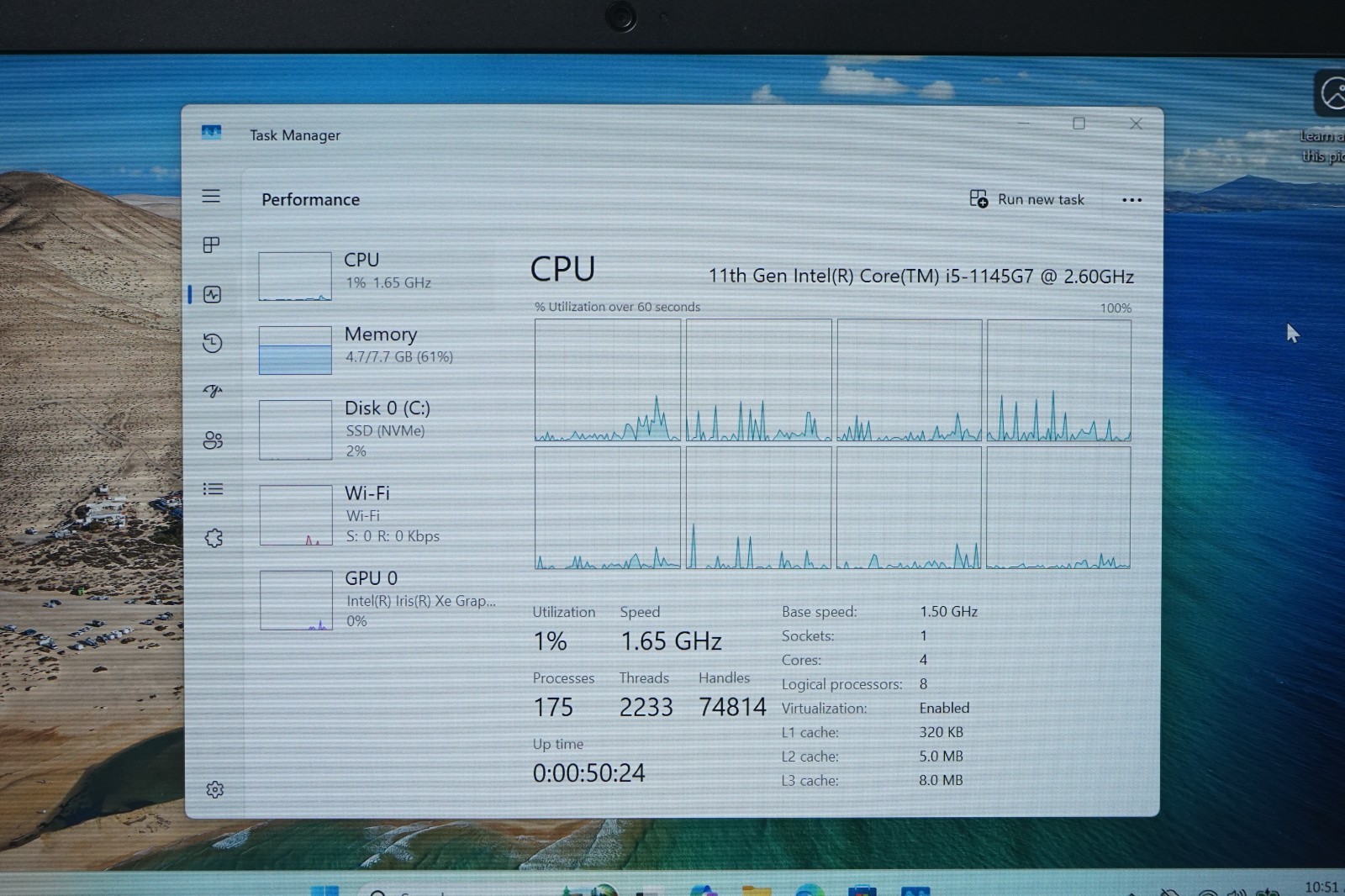The image size is (1345, 896).
Task: Click the GPU 0 mini graph thumbnail
Action: click(x=297, y=600)
